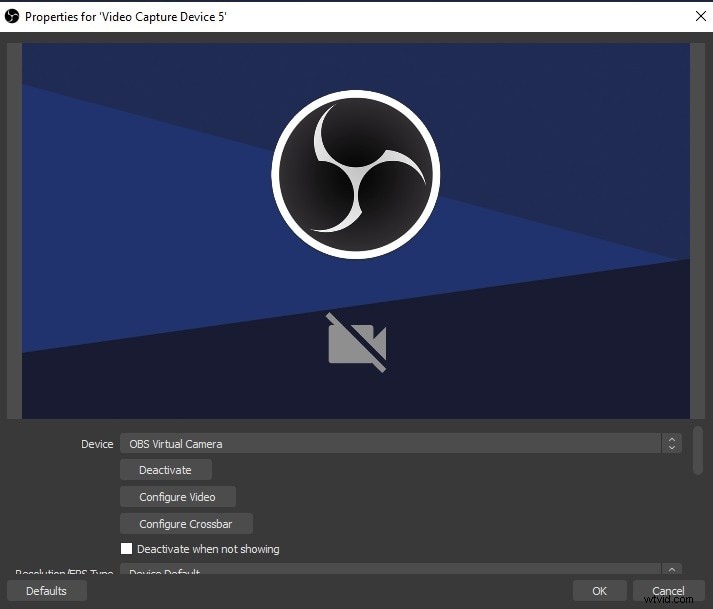713x609 pixels.
Task: Click the Device dropdown arrow control
Action: tap(672, 443)
